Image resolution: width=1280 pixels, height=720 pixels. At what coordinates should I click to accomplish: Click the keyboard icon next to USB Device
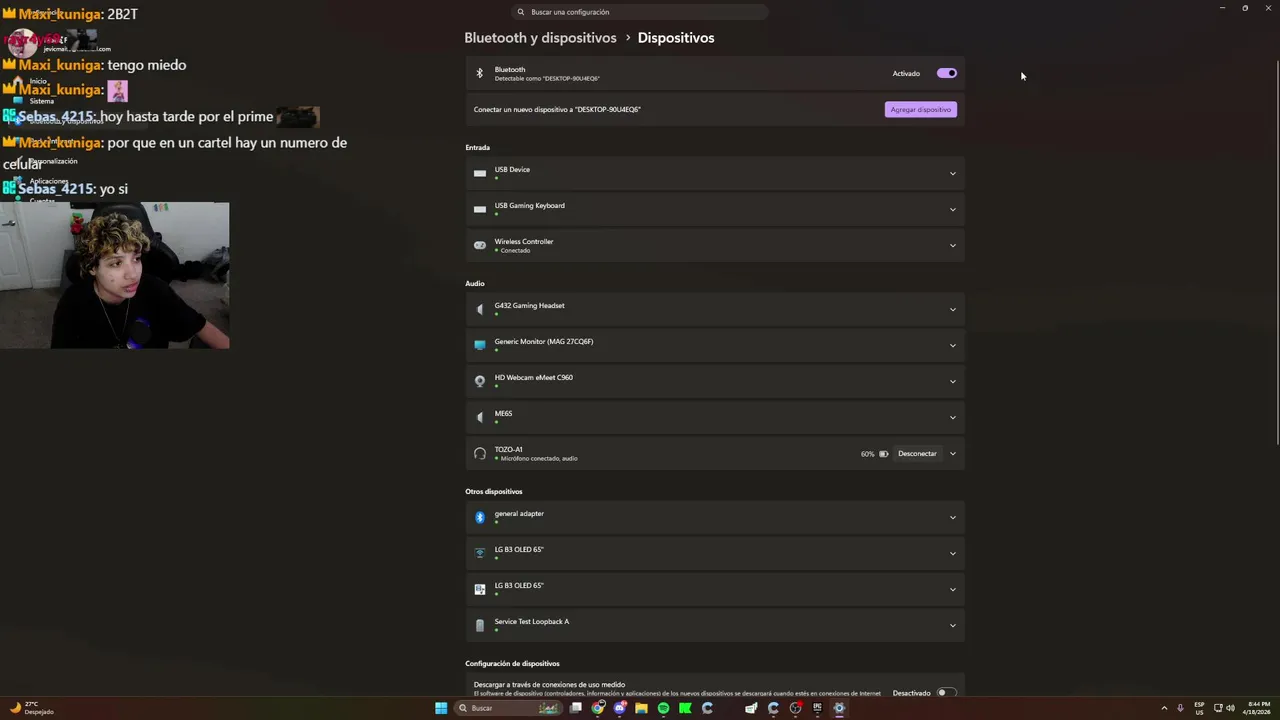(x=480, y=173)
